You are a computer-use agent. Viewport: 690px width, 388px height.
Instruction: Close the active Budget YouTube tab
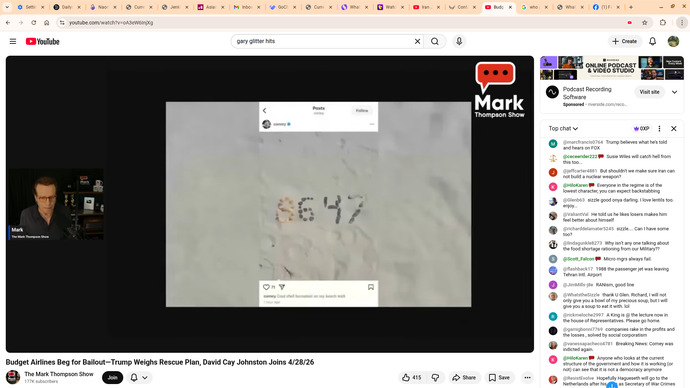(510, 7)
